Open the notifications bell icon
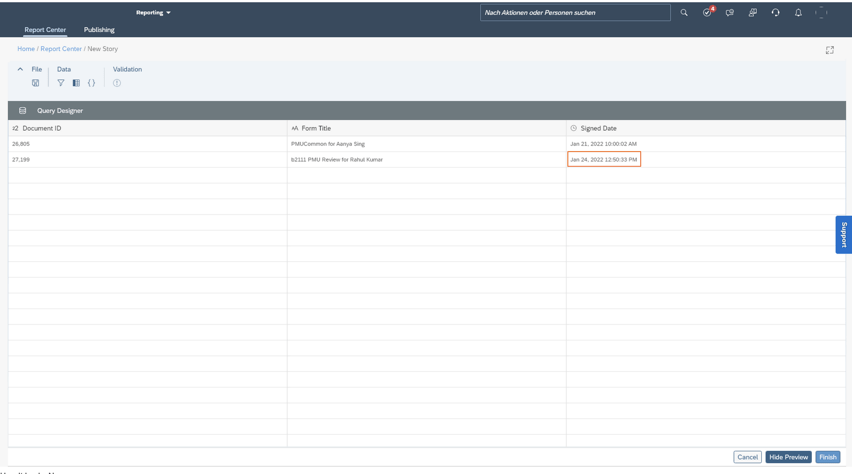This screenshot has height=474, width=852. tap(798, 13)
